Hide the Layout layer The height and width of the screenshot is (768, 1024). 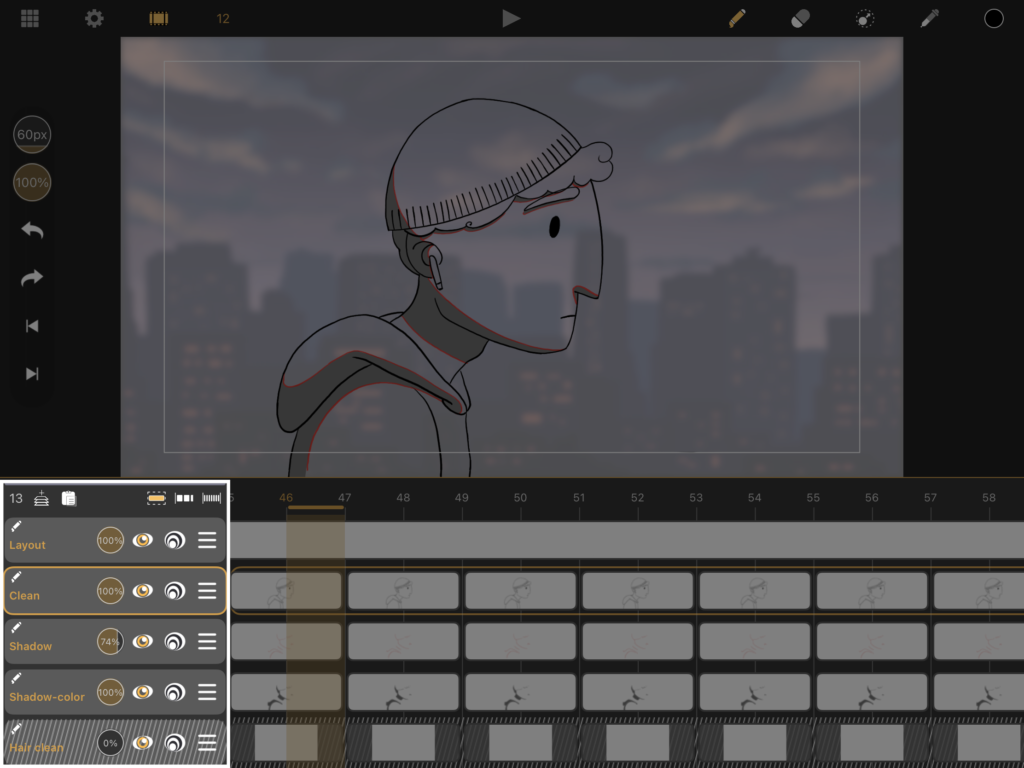point(142,540)
